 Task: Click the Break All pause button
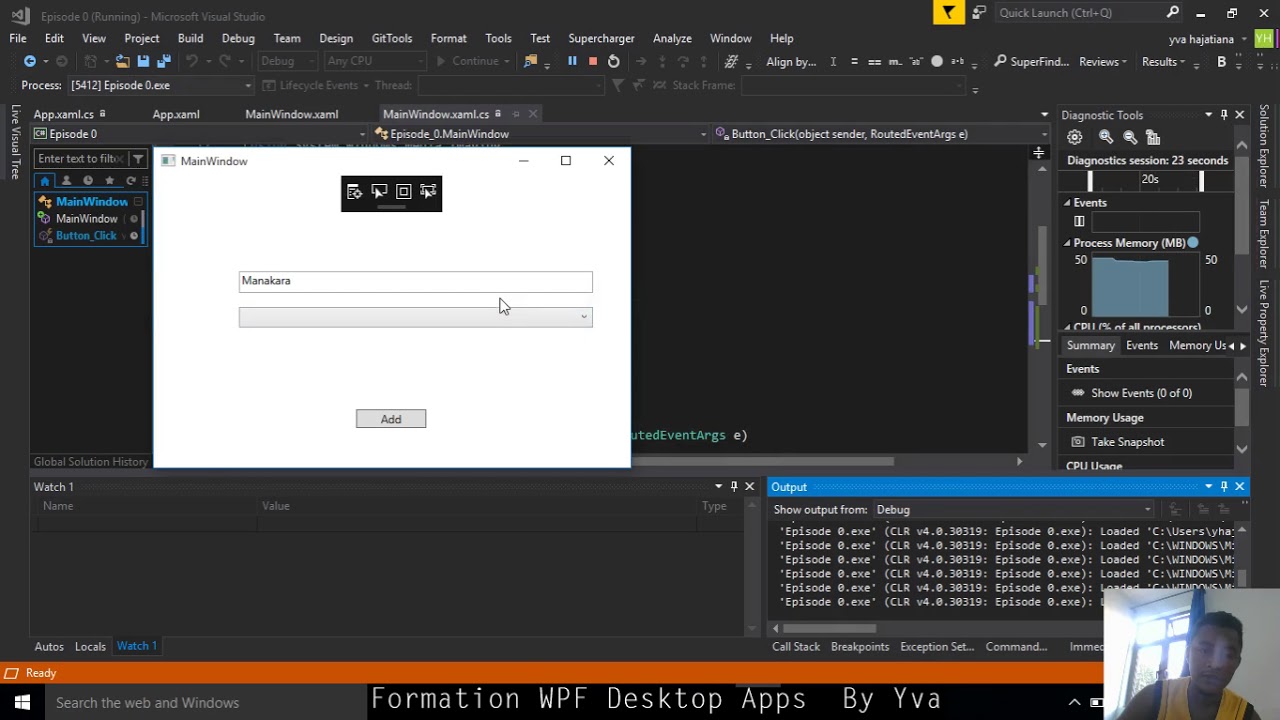[x=572, y=61]
